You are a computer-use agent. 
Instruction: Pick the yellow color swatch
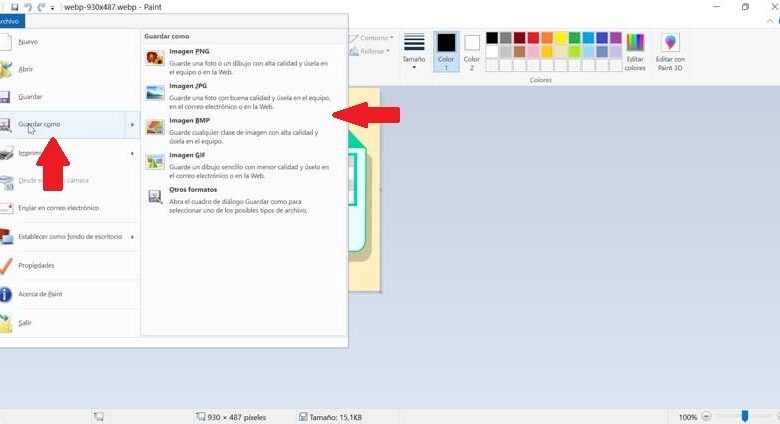pyautogui.click(x=561, y=38)
